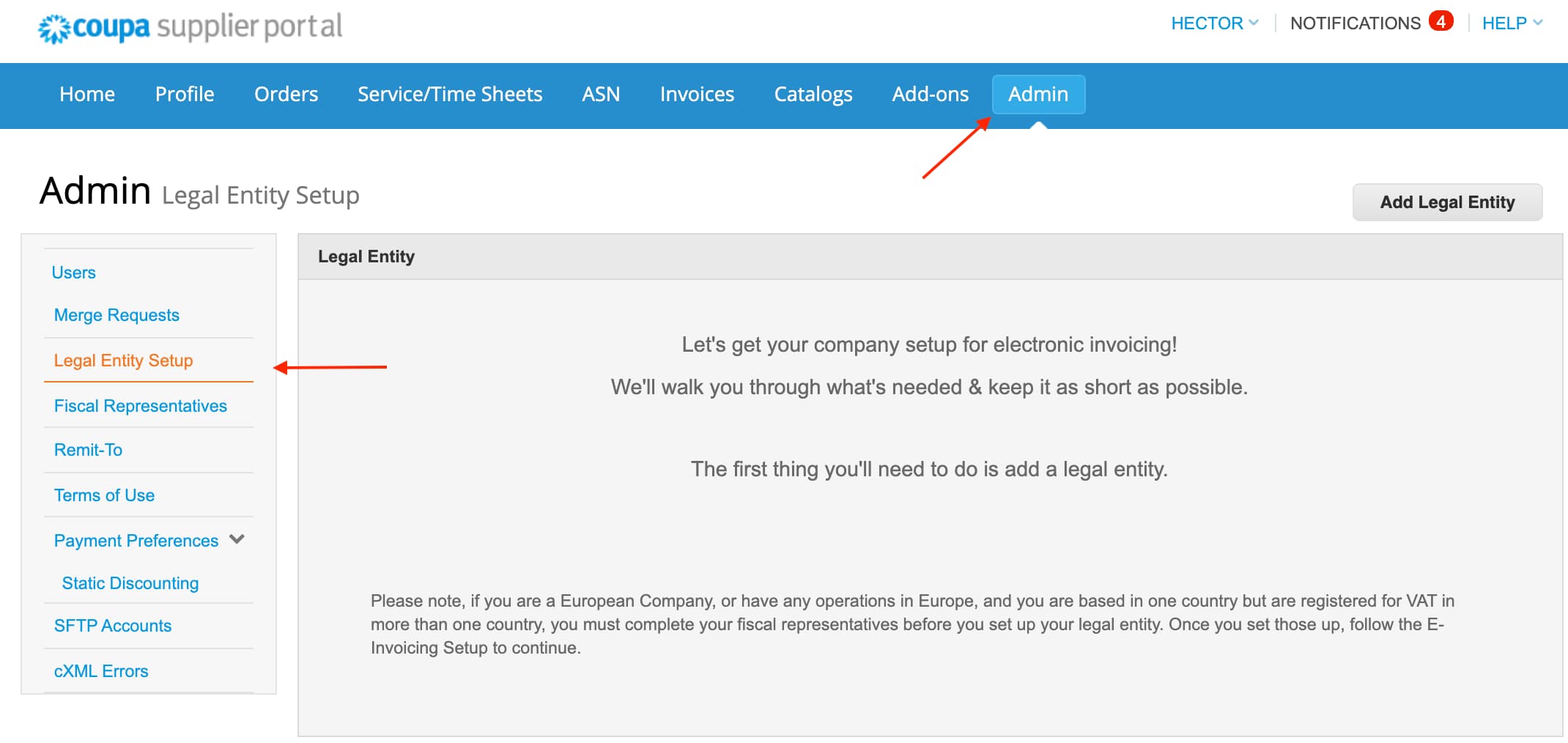The height and width of the screenshot is (743, 1568).
Task: Open the HELP dropdown menu
Action: tap(1512, 23)
